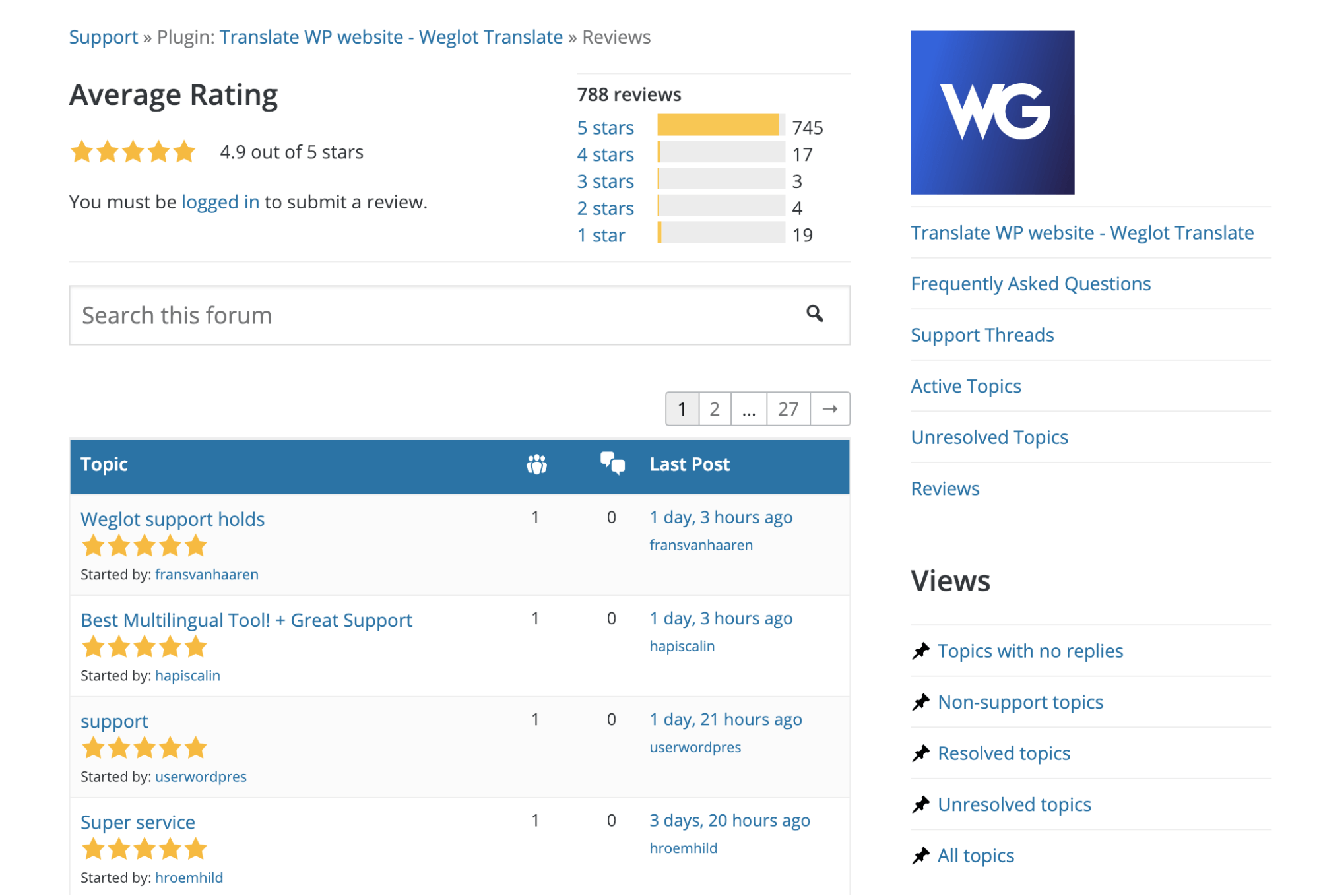Open All topics view

coord(975,855)
